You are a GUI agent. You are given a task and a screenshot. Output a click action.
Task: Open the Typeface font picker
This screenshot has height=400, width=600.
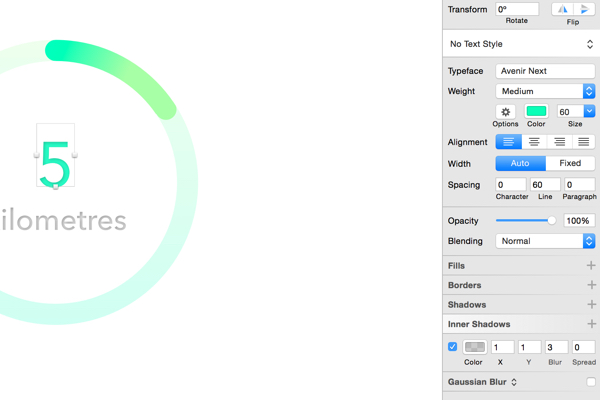545,71
